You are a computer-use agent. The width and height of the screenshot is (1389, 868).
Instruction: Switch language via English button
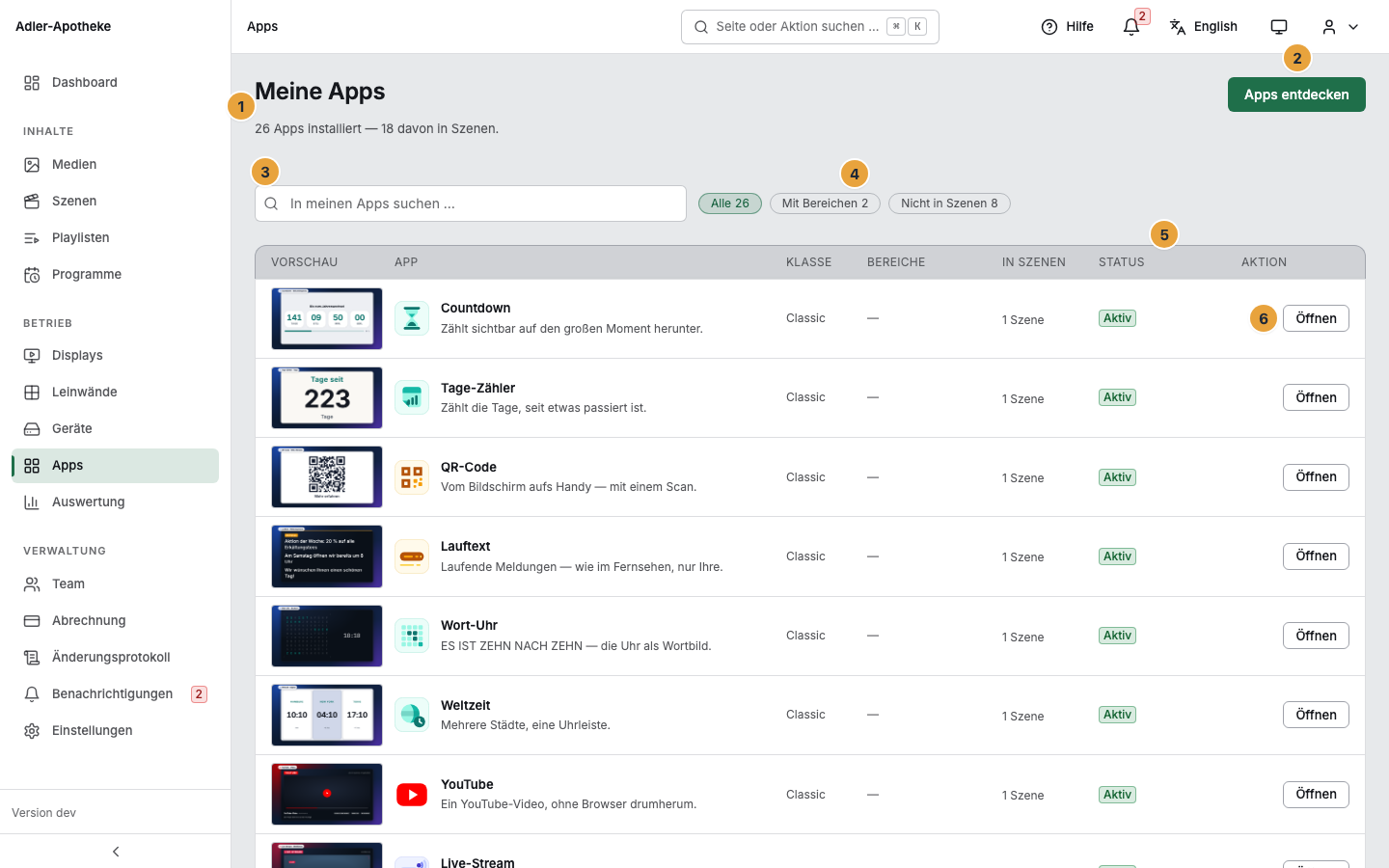1204,27
